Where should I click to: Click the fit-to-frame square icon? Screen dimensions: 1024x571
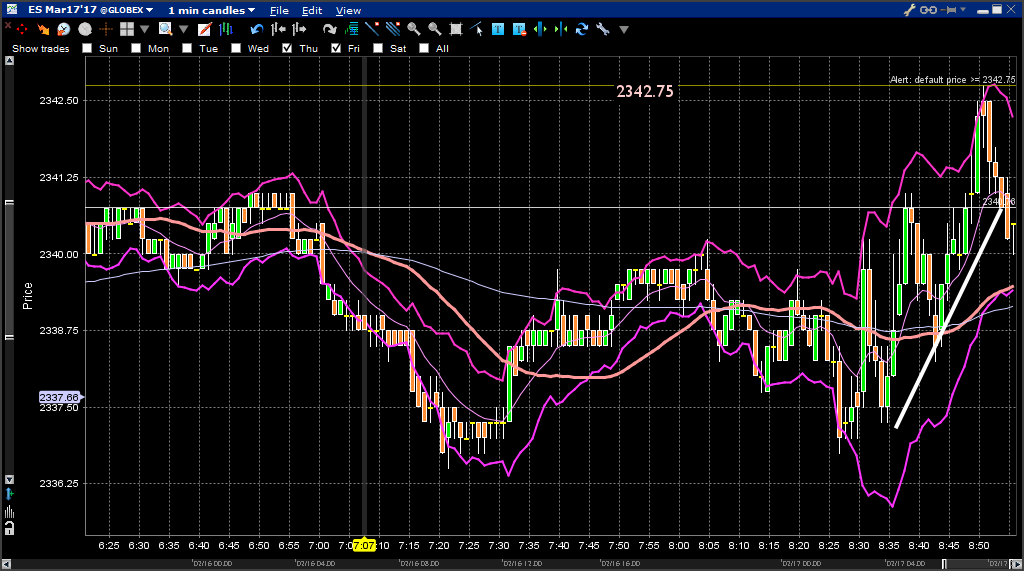(x=456, y=29)
